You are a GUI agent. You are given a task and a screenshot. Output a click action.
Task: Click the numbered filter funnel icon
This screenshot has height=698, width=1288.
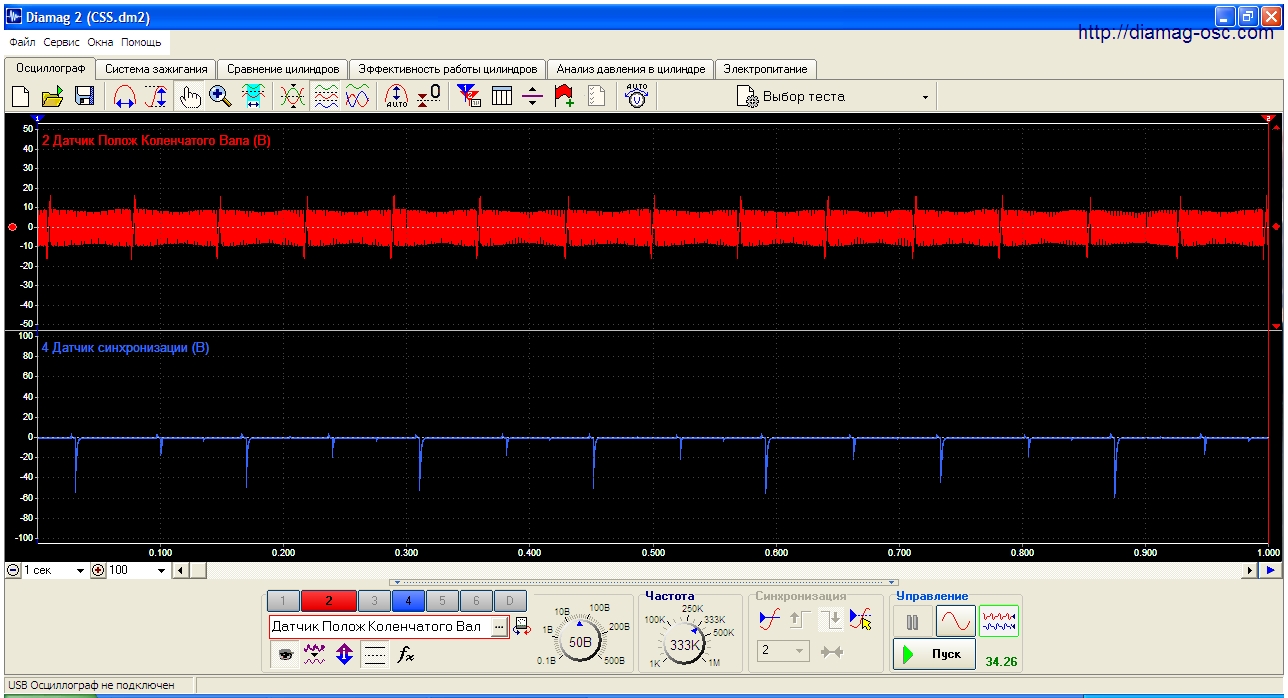tap(468, 97)
